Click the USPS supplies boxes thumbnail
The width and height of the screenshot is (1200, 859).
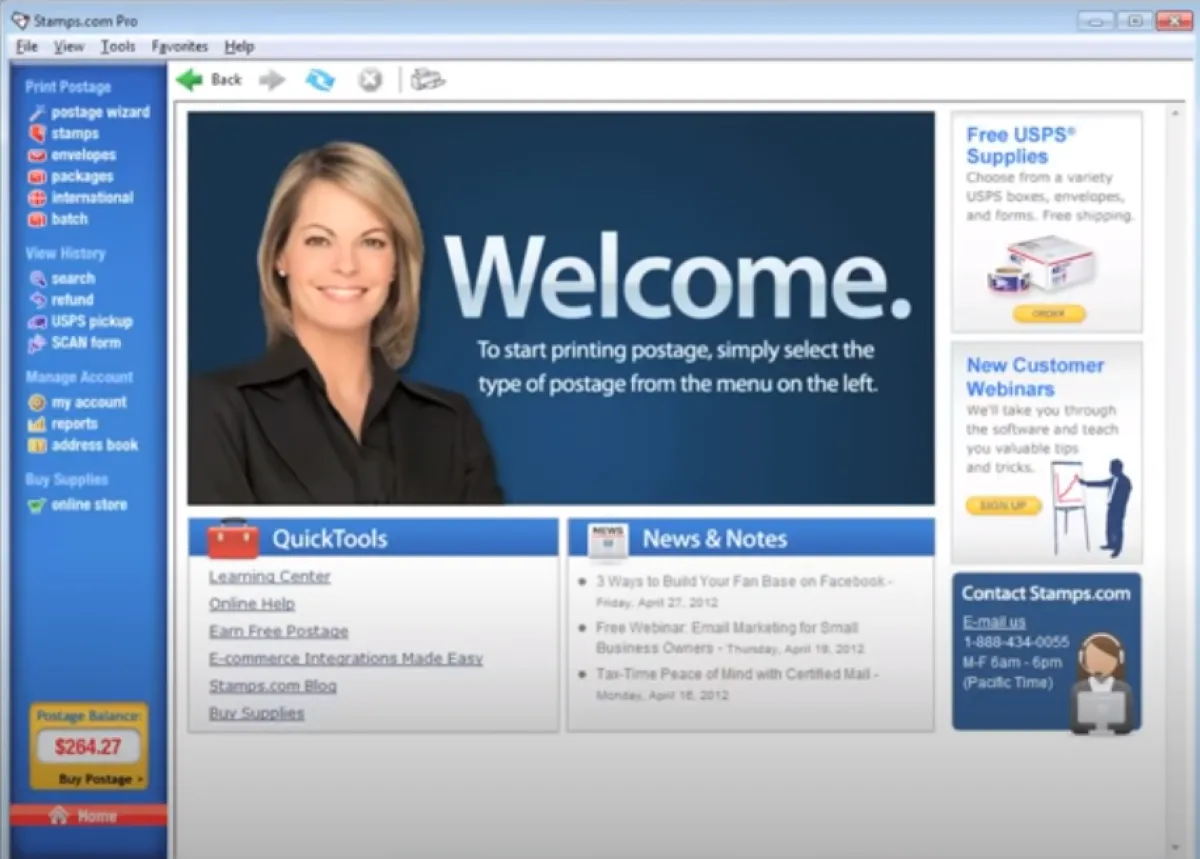1042,265
